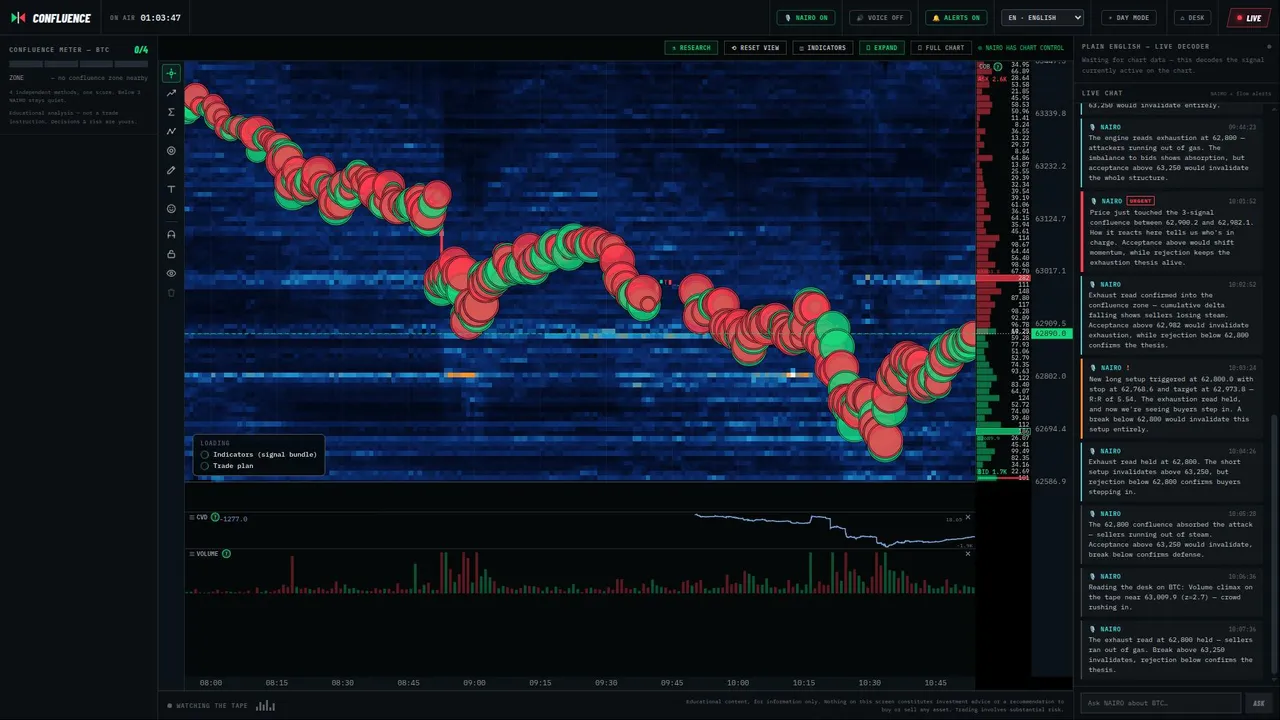Click the CVD value -1277.0
Viewport: 1280px width, 720px height.
tap(235, 518)
